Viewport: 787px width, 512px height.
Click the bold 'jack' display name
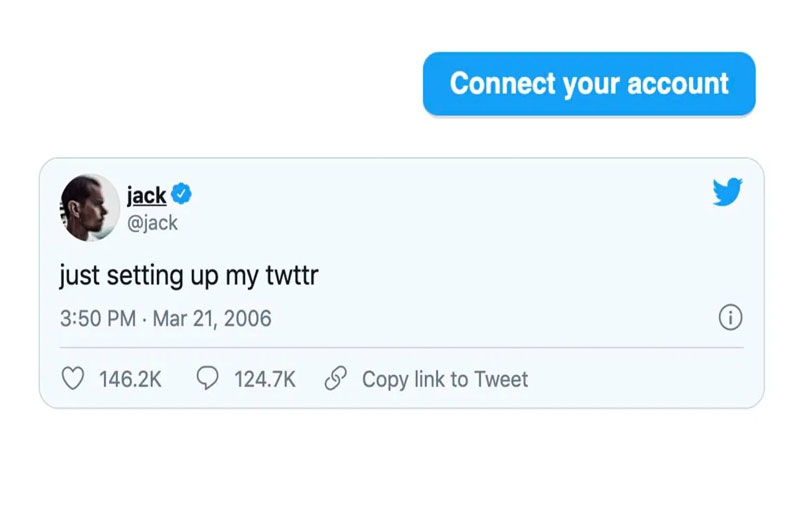coord(146,194)
